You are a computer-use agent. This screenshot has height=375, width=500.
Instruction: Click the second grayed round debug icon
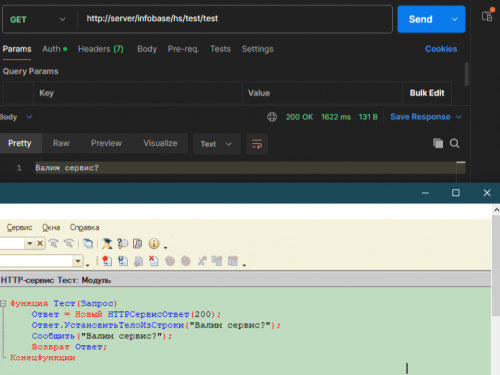[186, 261]
